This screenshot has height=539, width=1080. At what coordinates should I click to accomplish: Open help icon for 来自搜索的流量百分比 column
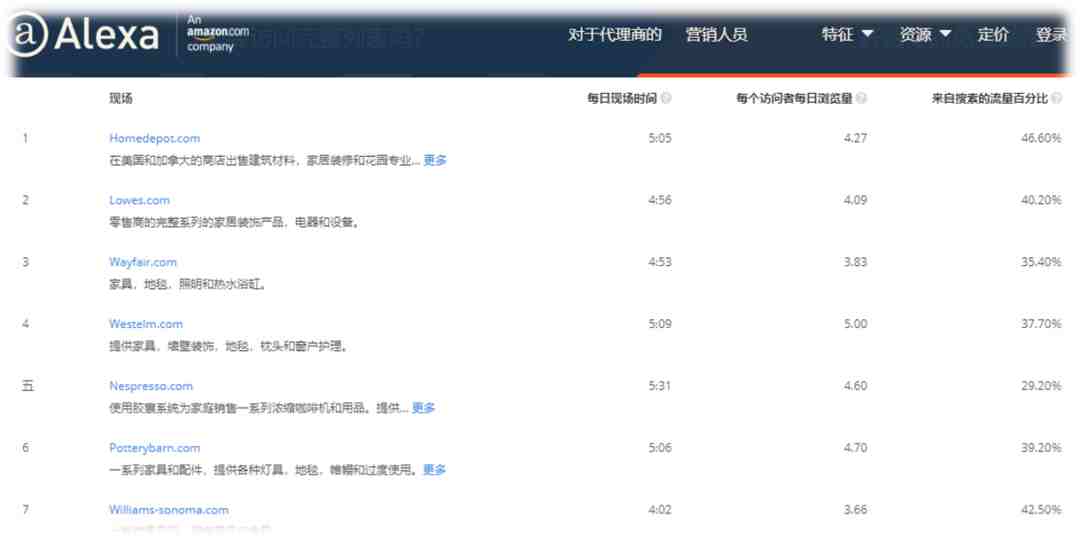(x=1057, y=98)
